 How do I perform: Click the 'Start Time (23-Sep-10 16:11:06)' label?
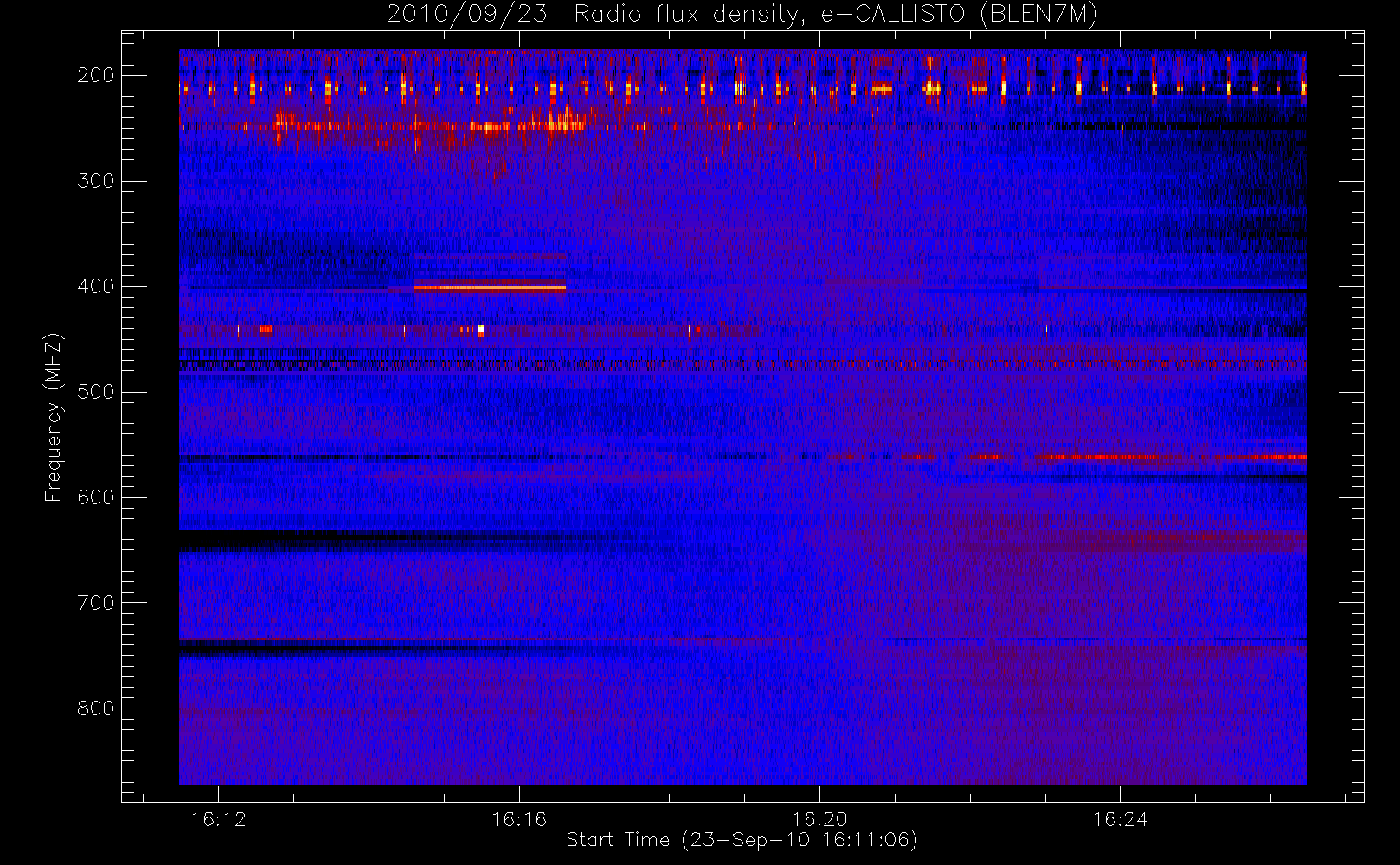click(x=742, y=840)
